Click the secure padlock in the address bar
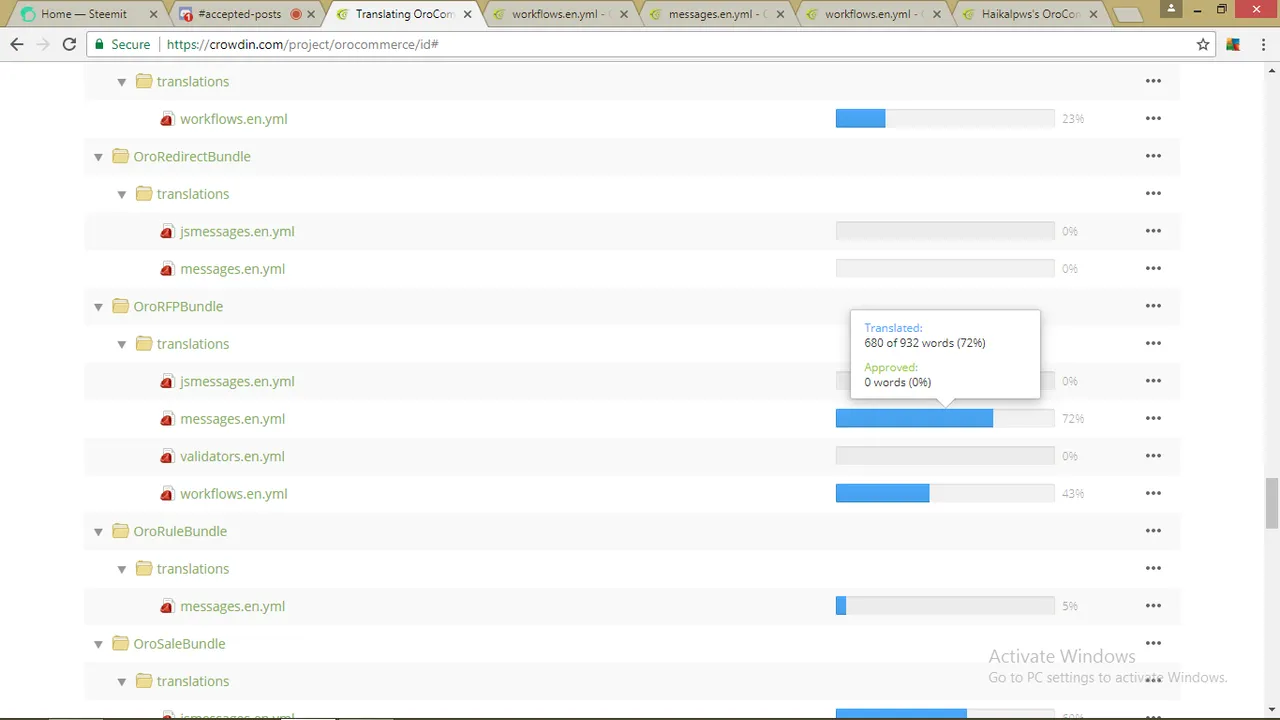Image resolution: width=1280 pixels, height=720 pixels. click(x=98, y=45)
